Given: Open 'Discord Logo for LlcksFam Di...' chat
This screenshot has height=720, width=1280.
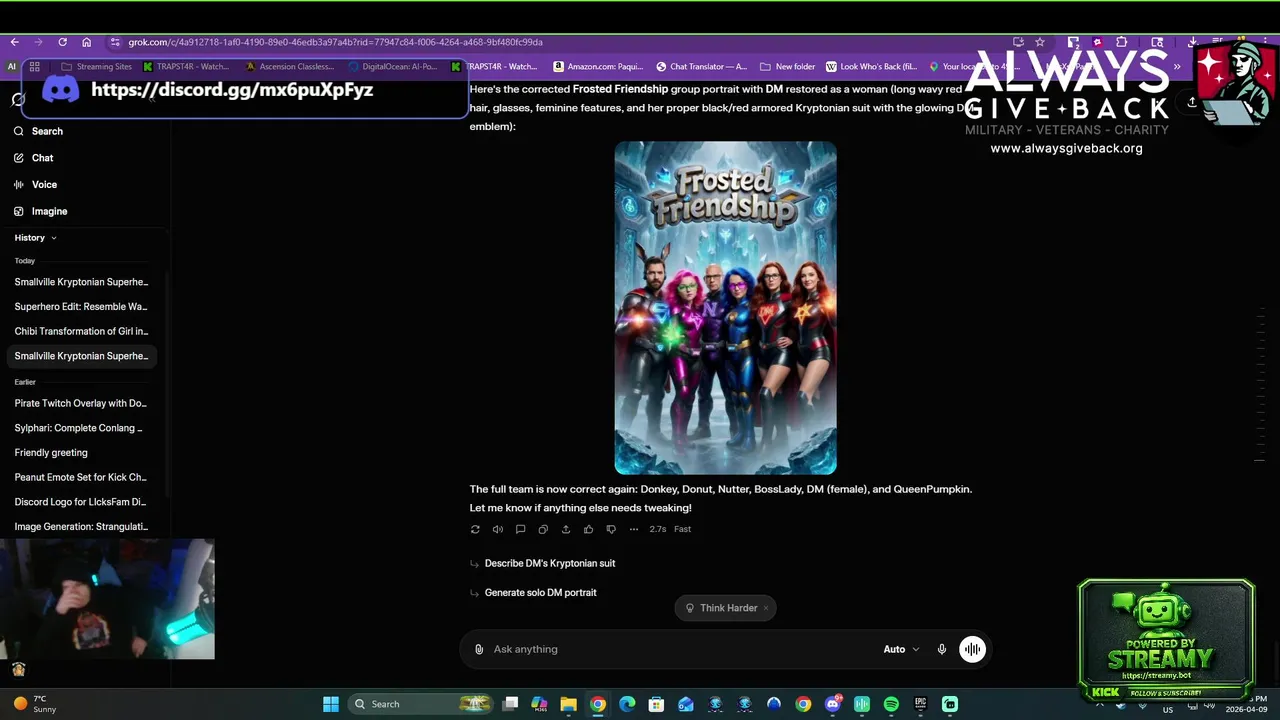Looking at the screenshot, I should pos(81,502).
